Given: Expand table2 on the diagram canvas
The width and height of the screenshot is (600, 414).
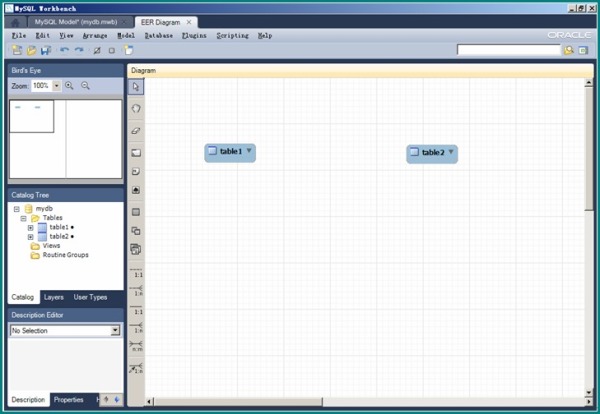Looking at the screenshot, I should (x=451, y=152).
